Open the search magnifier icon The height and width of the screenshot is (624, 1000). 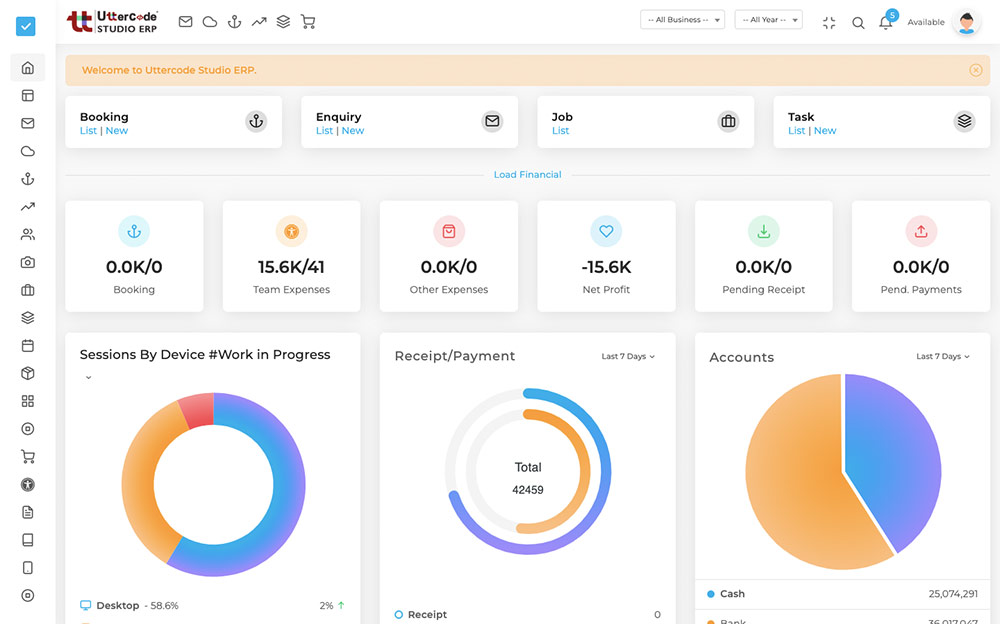858,23
